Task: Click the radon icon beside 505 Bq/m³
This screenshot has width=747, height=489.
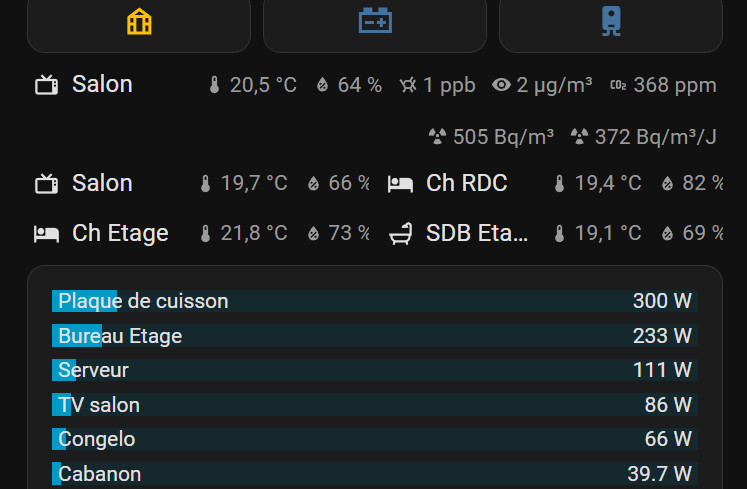Action: click(437, 137)
